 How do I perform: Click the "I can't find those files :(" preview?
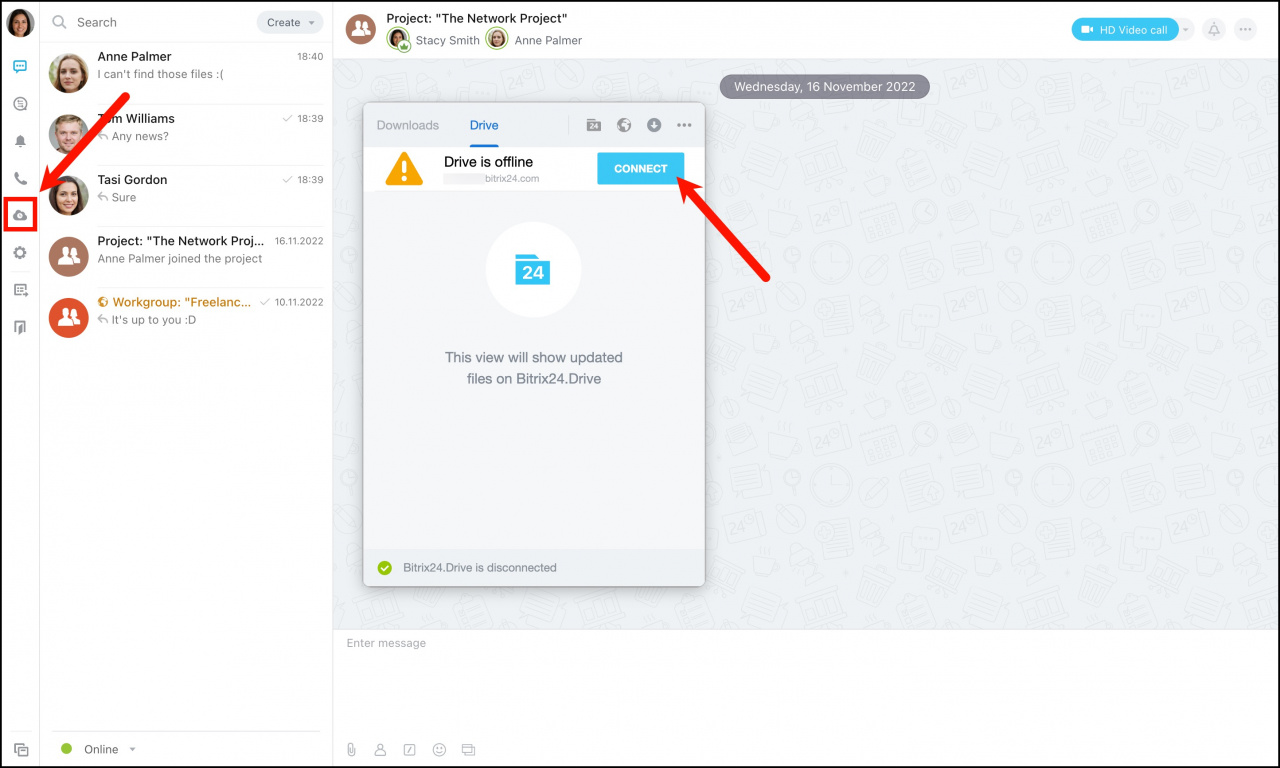coord(161,74)
